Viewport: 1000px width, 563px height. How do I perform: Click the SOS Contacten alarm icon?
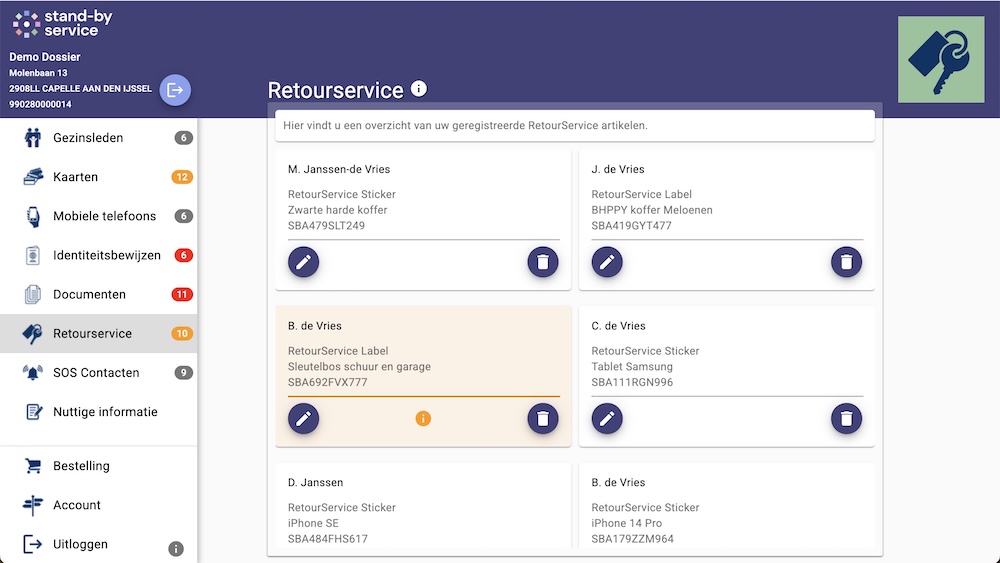pos(33,372)
